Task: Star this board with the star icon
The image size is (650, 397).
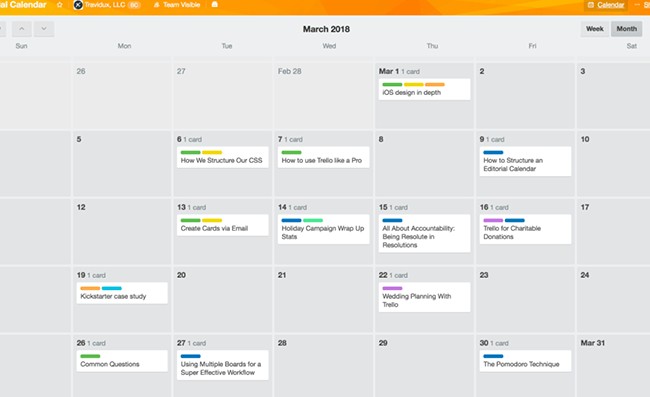Action: (x=60, y=5)
